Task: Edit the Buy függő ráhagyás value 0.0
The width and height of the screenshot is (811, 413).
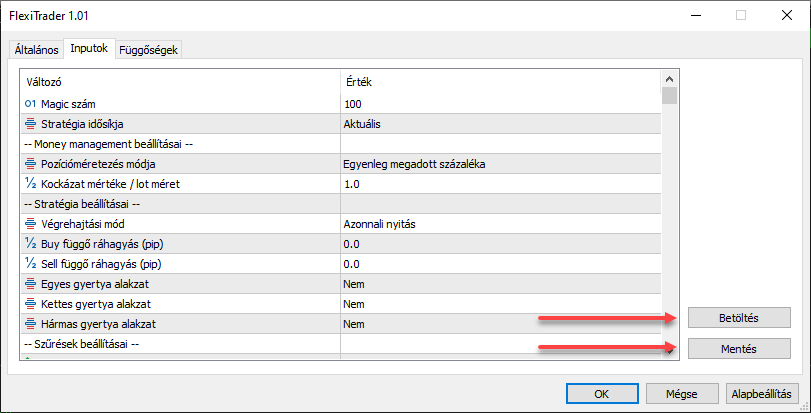Action: pos(500,244)
